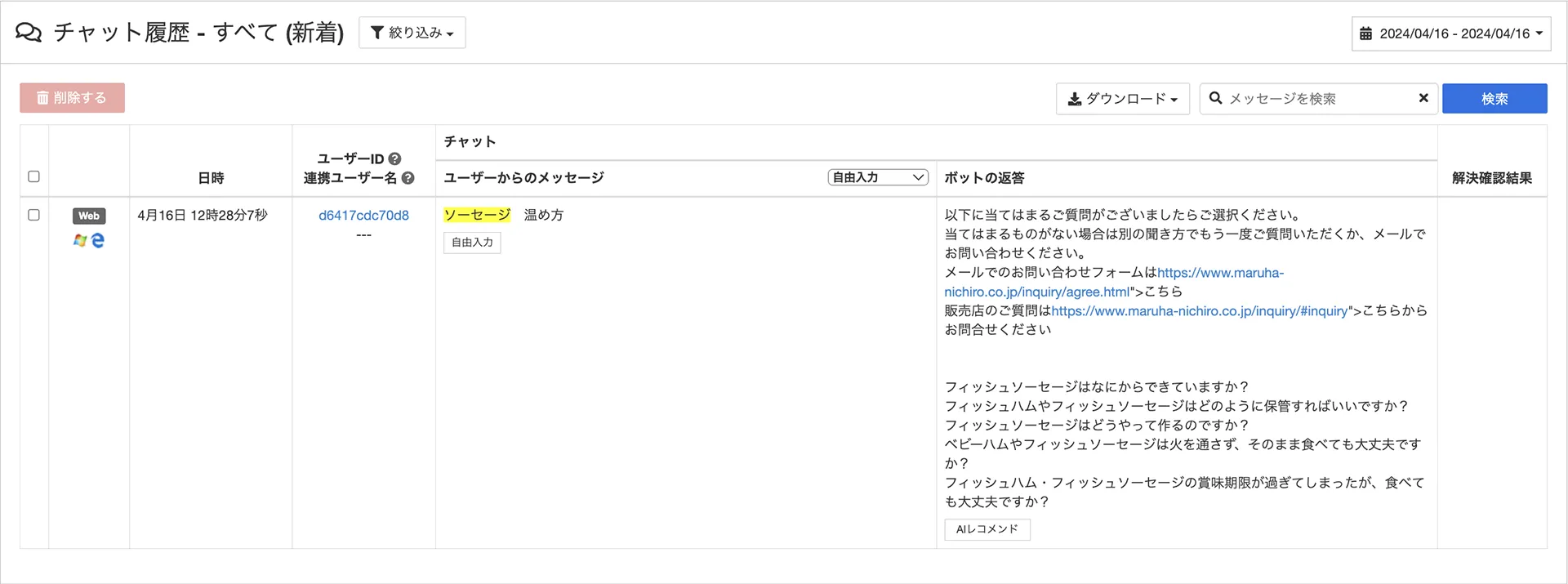The height and width of the screenshot is (584, 1568).
Task: Open the 絞り込み filter dropdown
Action: tap(412, 33)
